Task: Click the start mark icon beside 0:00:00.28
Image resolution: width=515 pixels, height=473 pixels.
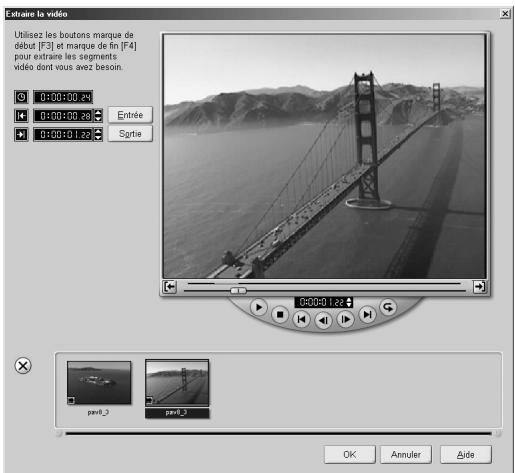Action: point(21,116)
